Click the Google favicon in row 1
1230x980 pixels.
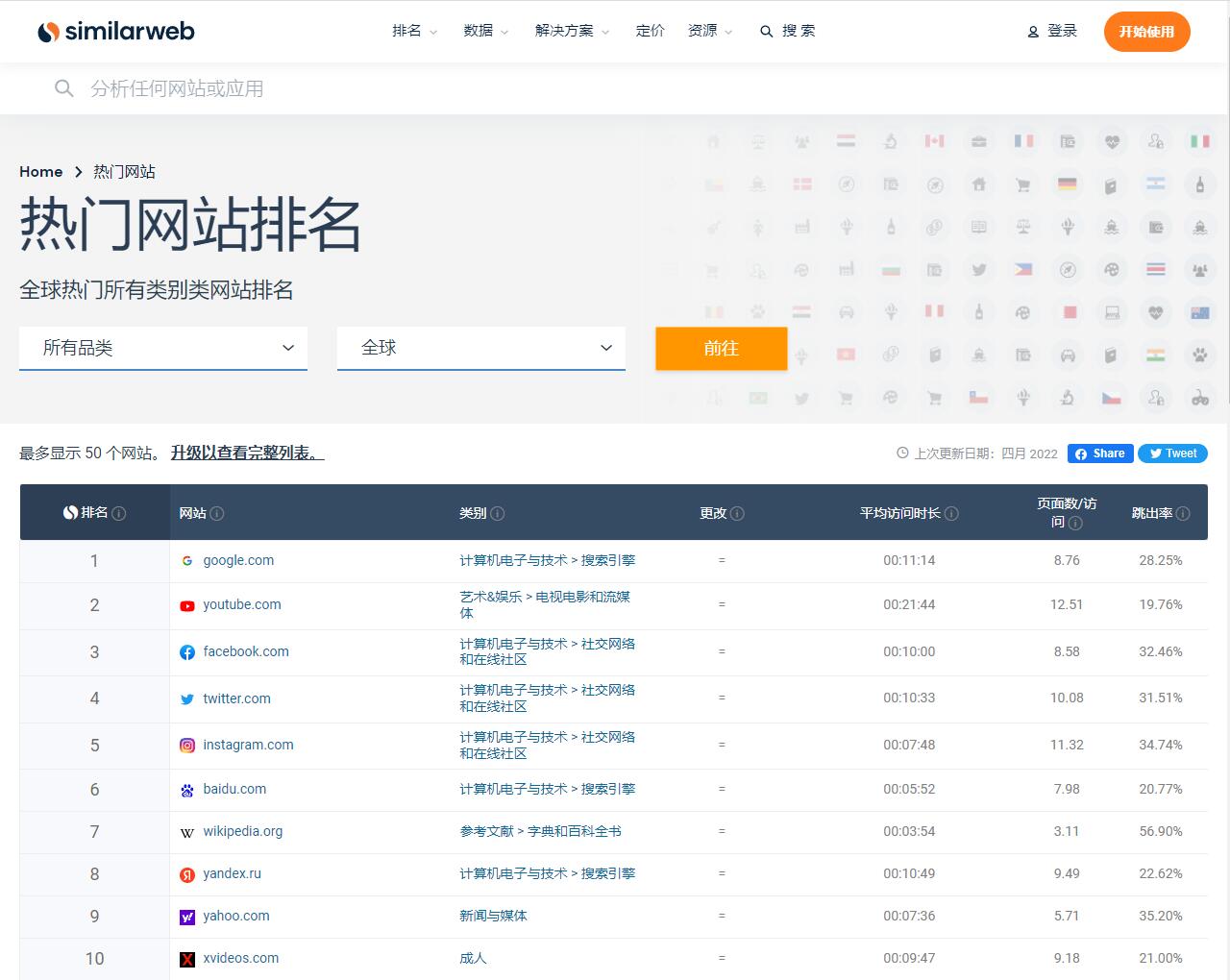[187, 561]
